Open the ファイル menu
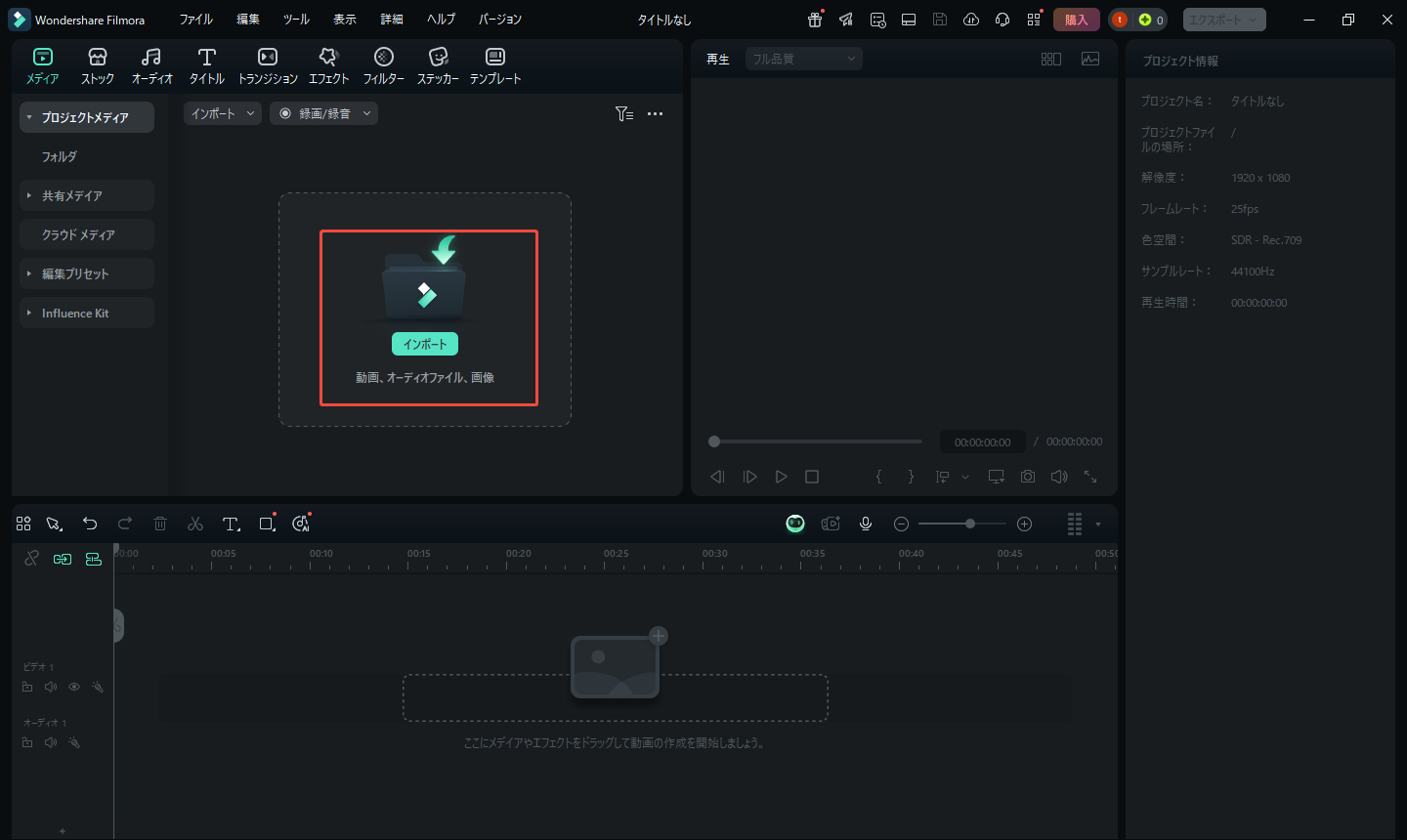 coord(195,20)
